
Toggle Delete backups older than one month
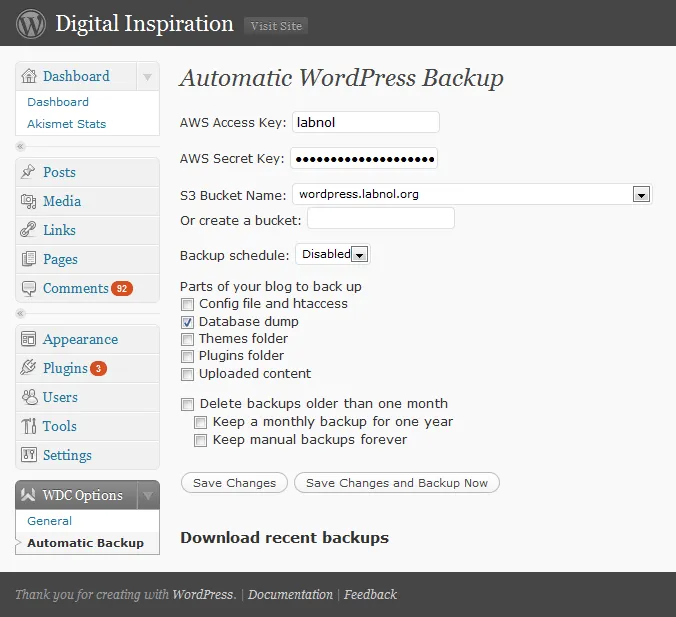pyautogui.click(x=187, y=404)
